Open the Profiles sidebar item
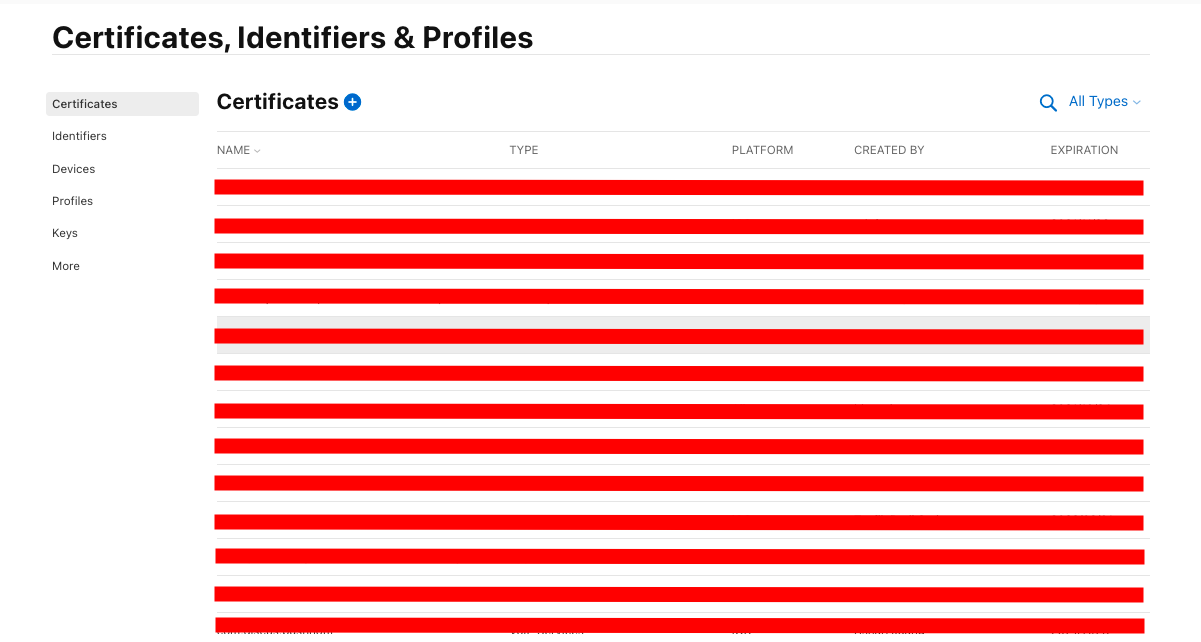The height and width of the screenshot is (642, 1201). (72, 201)
